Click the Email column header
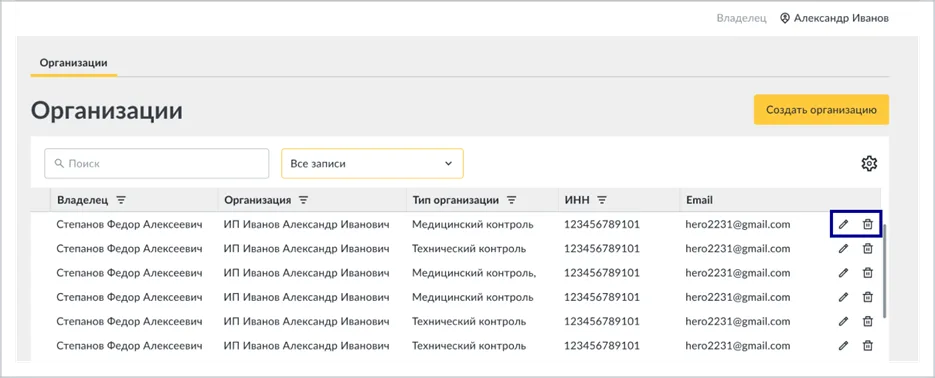This screenshot has height=378, width=935. point(699,200)
